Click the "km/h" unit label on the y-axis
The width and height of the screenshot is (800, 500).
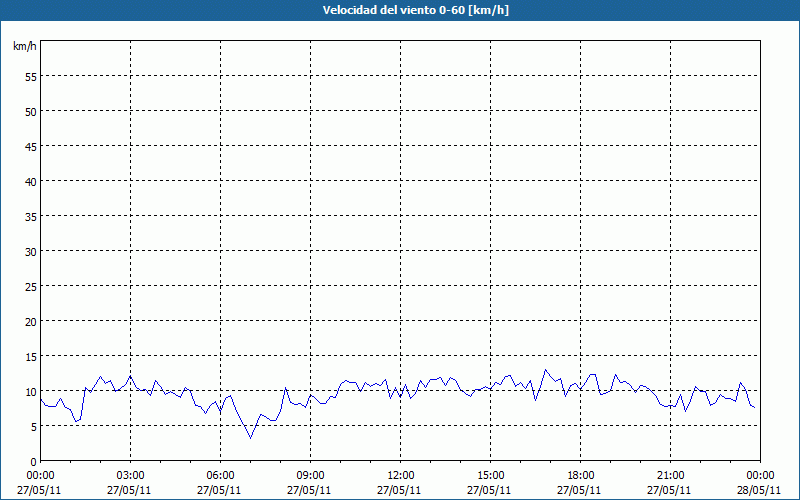tap(25, 46)
